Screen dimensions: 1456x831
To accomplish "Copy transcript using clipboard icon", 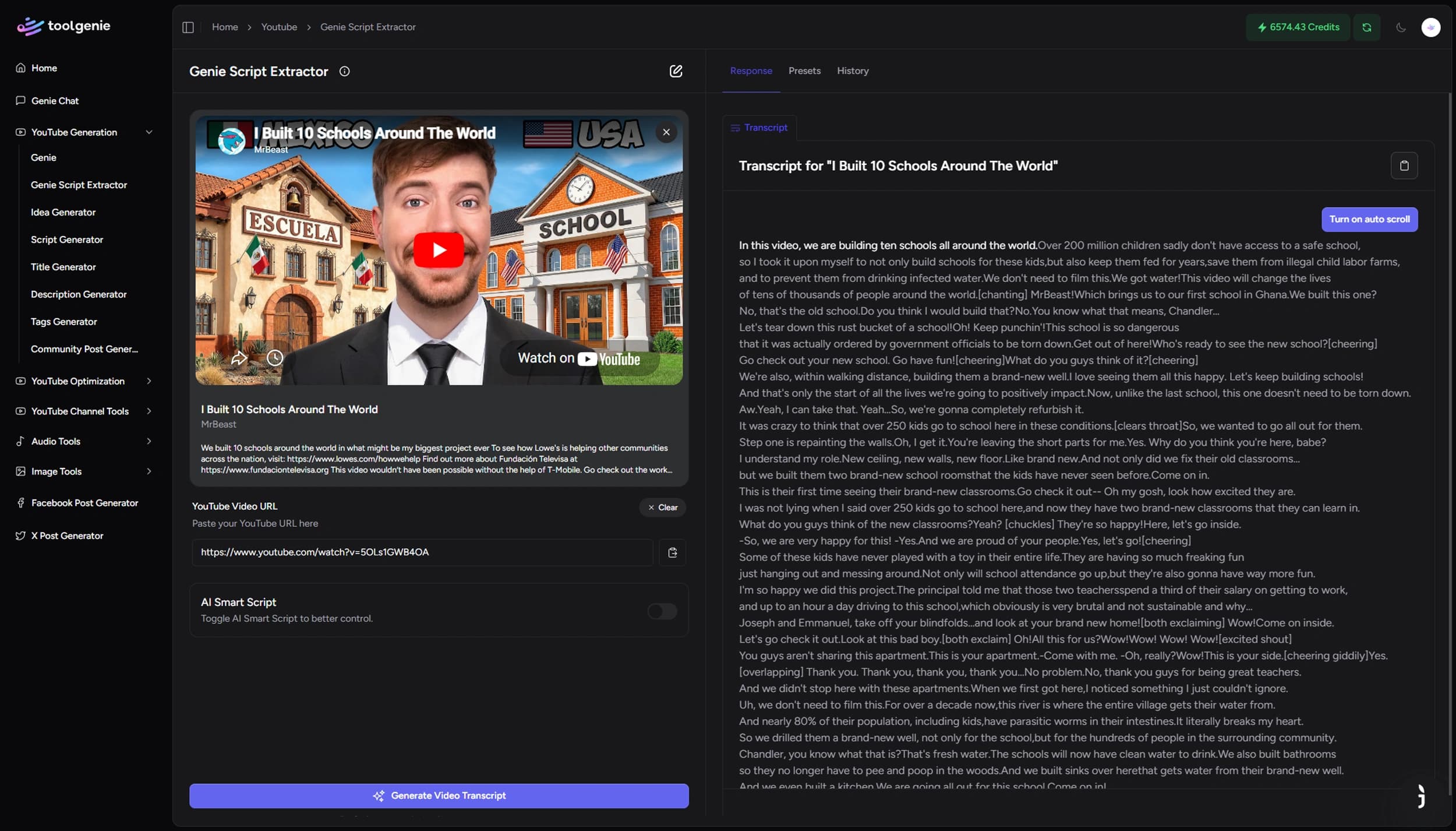I will (1404, 166).
